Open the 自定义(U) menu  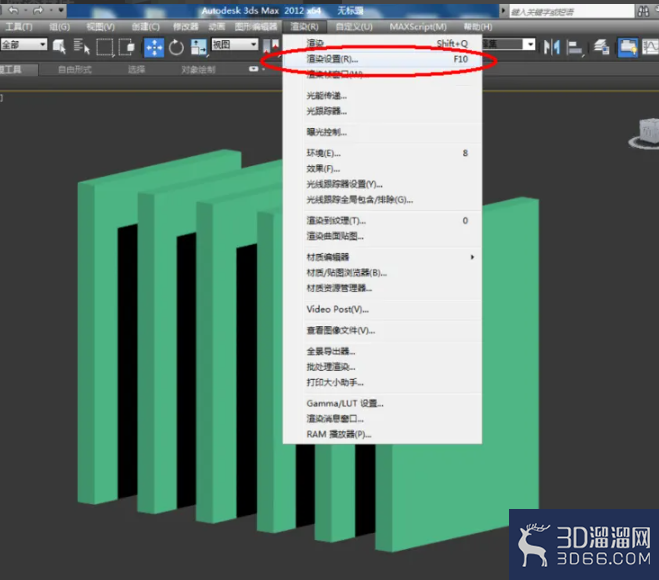click(354, 27)
